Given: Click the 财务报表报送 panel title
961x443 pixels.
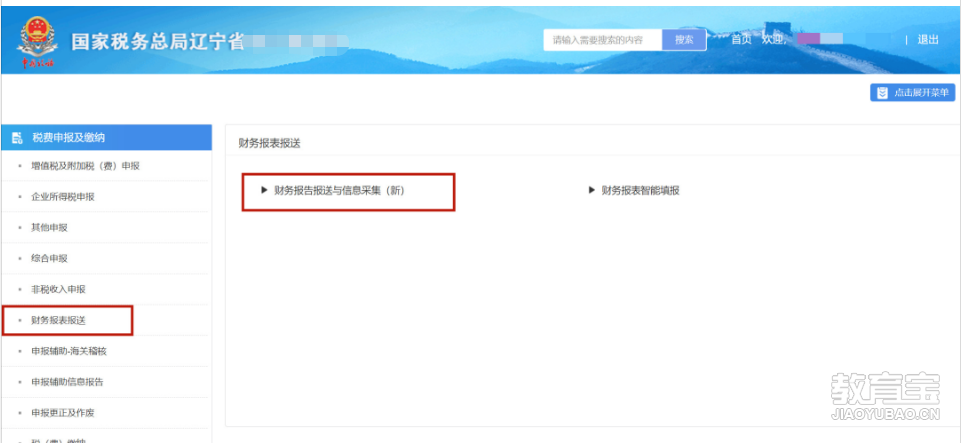Looking at the screenshot, I should [x=270, y=144].
